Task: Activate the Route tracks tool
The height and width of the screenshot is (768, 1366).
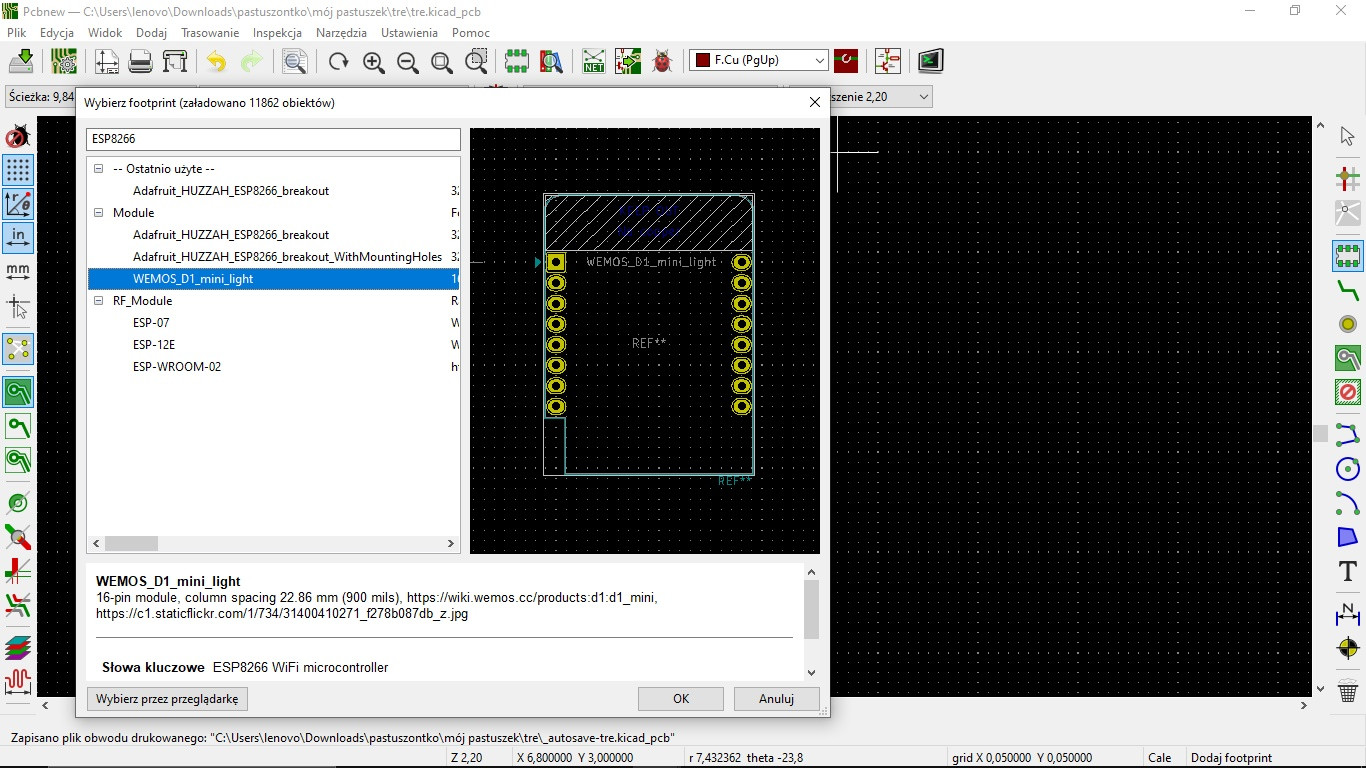Action: 1347,290
